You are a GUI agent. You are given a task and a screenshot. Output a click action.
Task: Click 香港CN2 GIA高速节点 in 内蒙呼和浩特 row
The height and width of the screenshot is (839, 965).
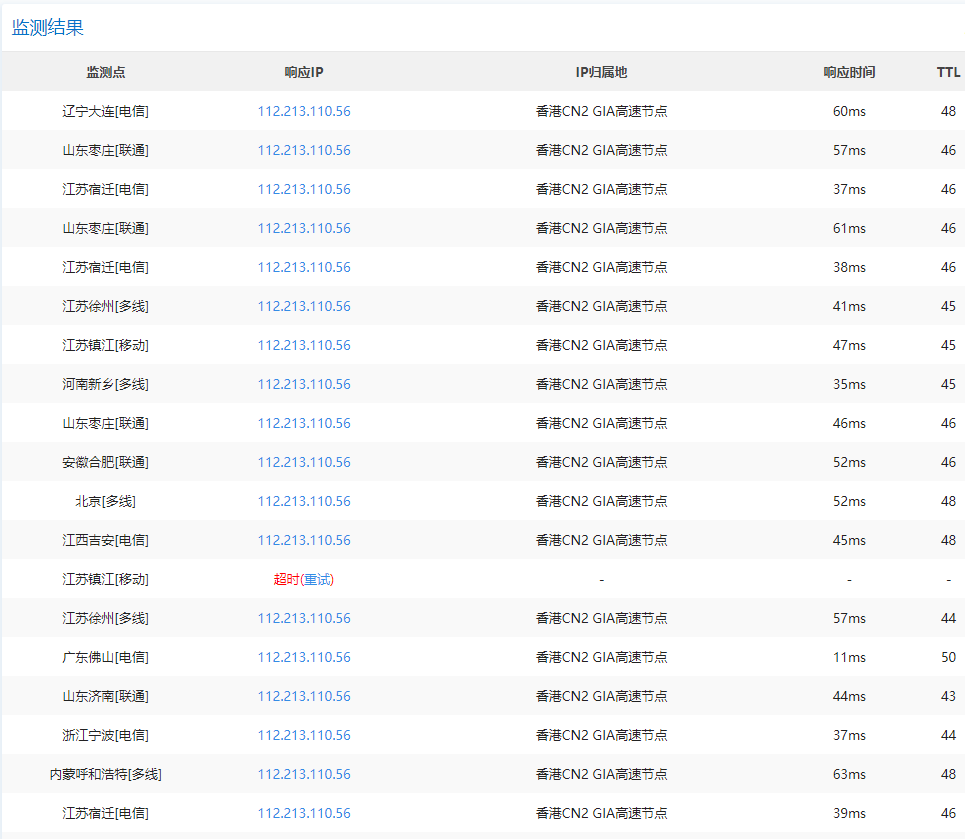click(601, 774)
